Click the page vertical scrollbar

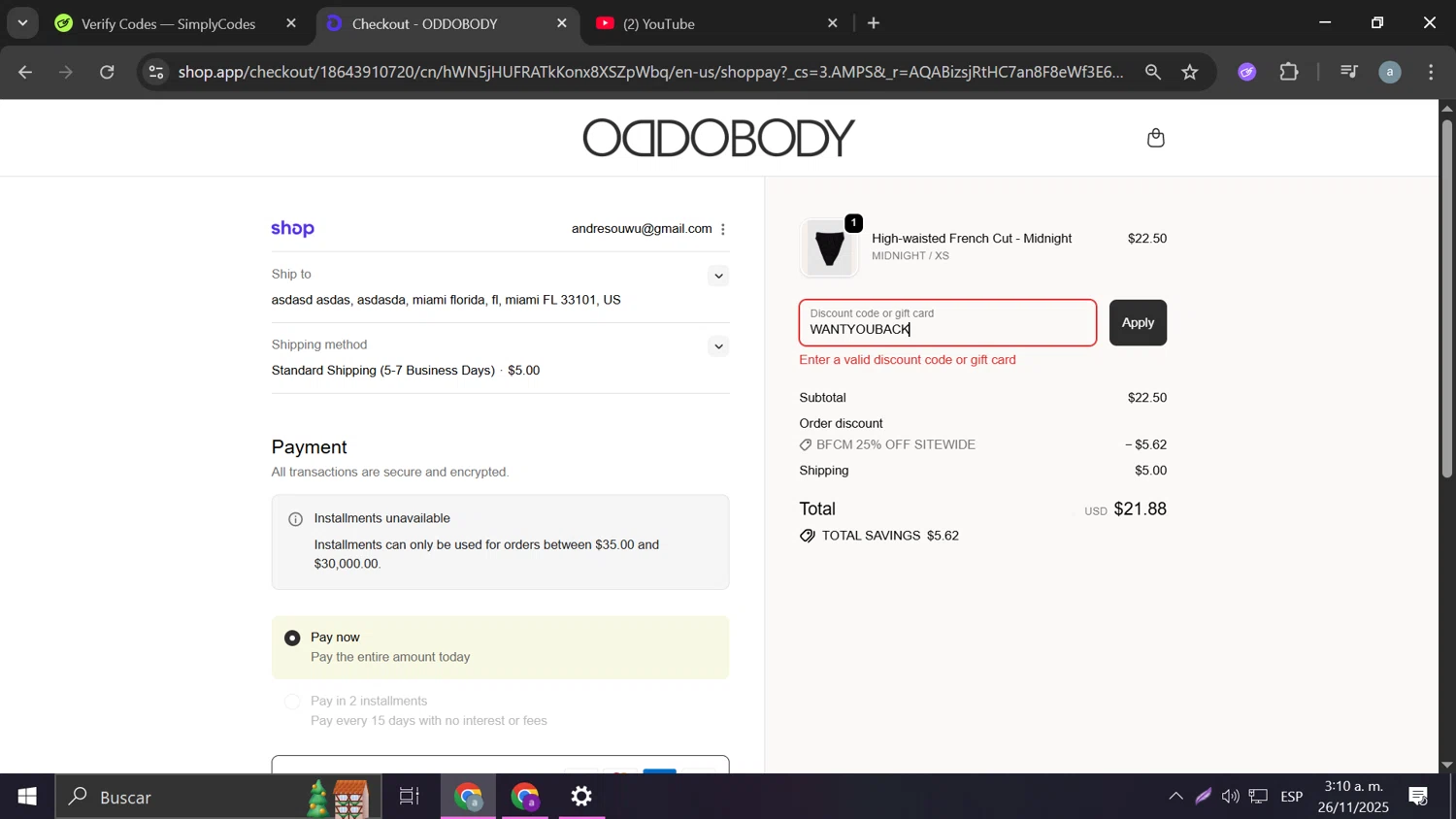tap(1446, 299)
